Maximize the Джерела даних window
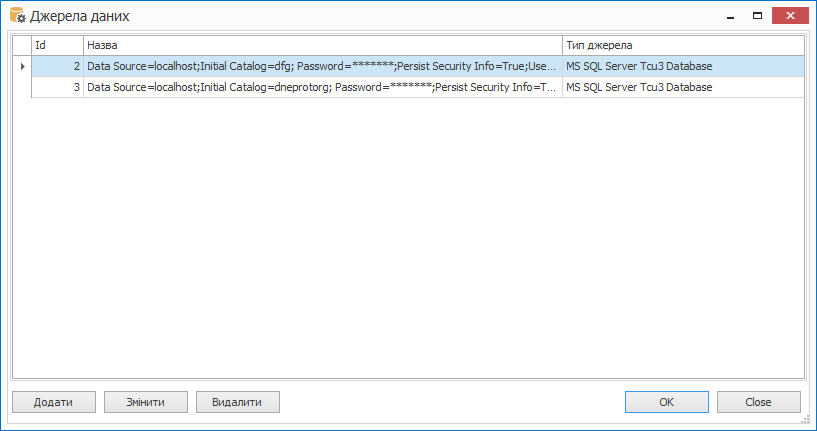 point(758,16)
